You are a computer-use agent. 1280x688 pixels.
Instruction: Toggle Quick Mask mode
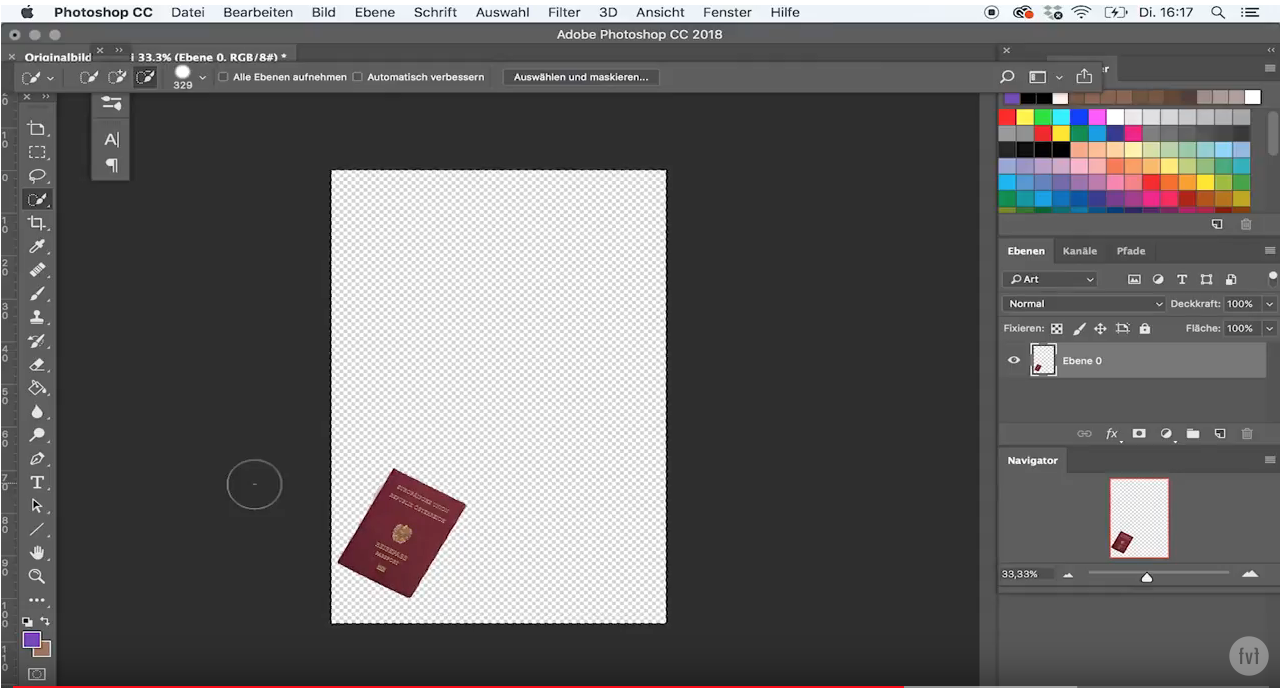(x=37, y=675)
